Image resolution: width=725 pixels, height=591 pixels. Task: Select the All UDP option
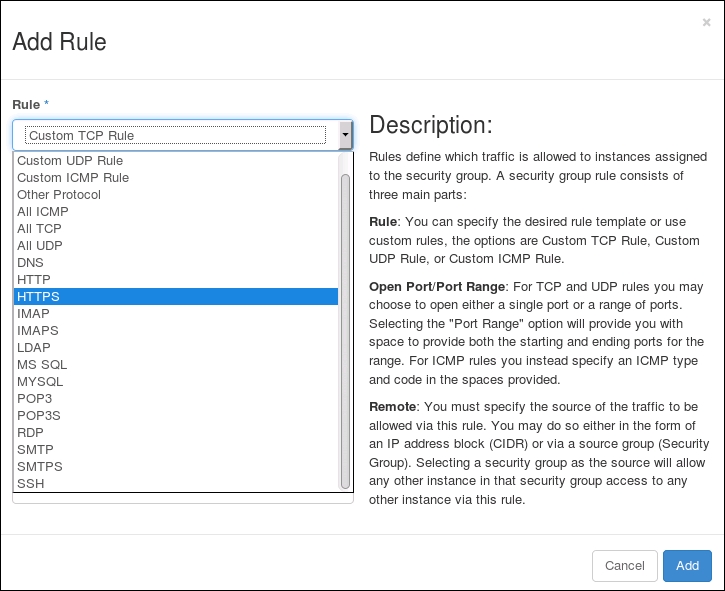coord(40,245)
